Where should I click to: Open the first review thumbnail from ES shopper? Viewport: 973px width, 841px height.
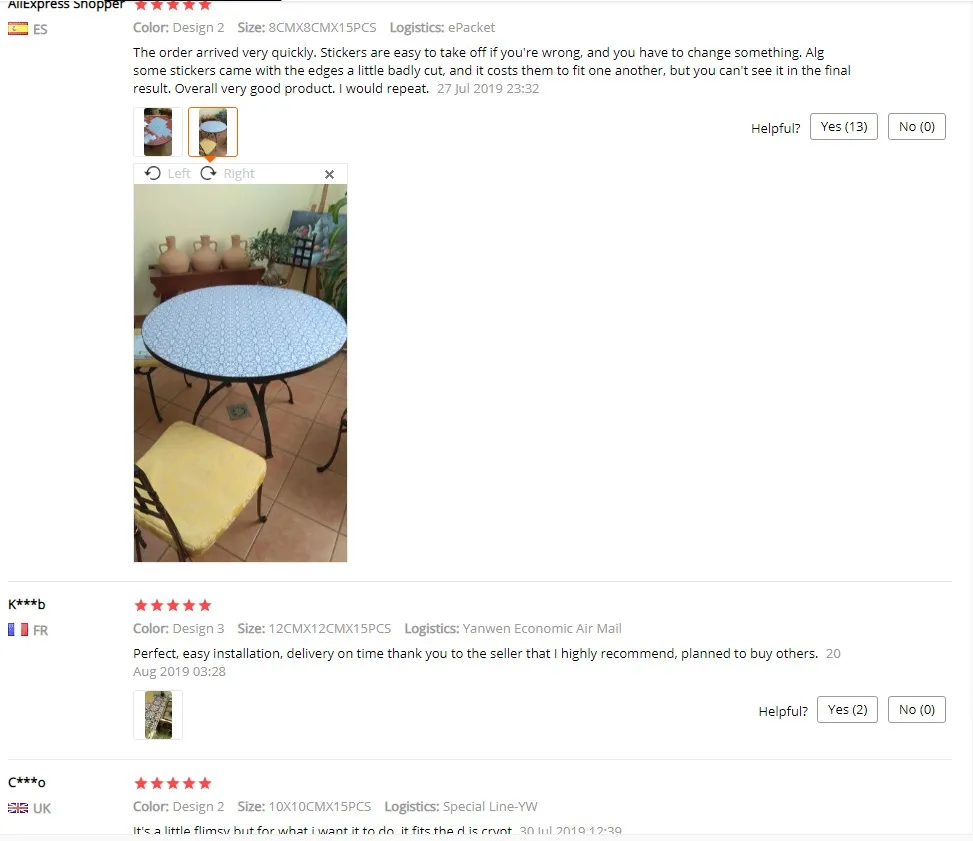158,132
